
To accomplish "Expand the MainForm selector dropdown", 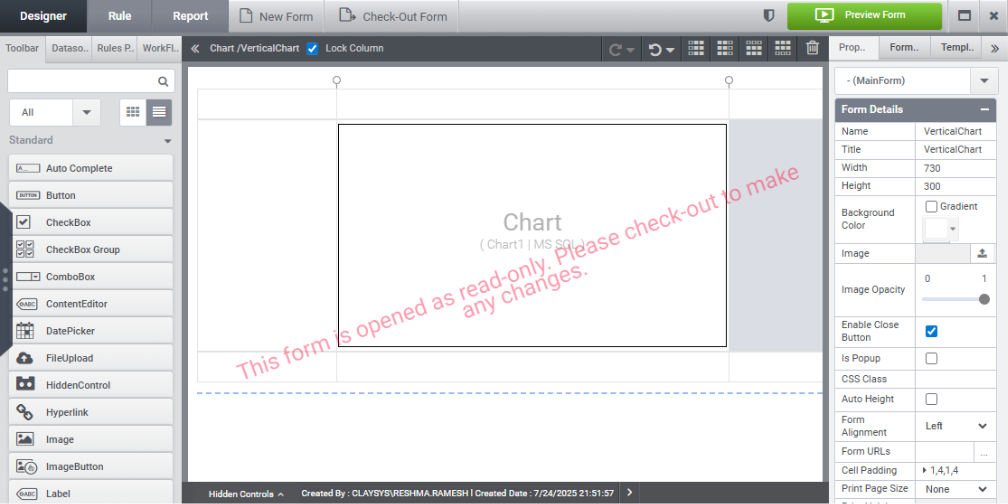I will tap(983, 80).
